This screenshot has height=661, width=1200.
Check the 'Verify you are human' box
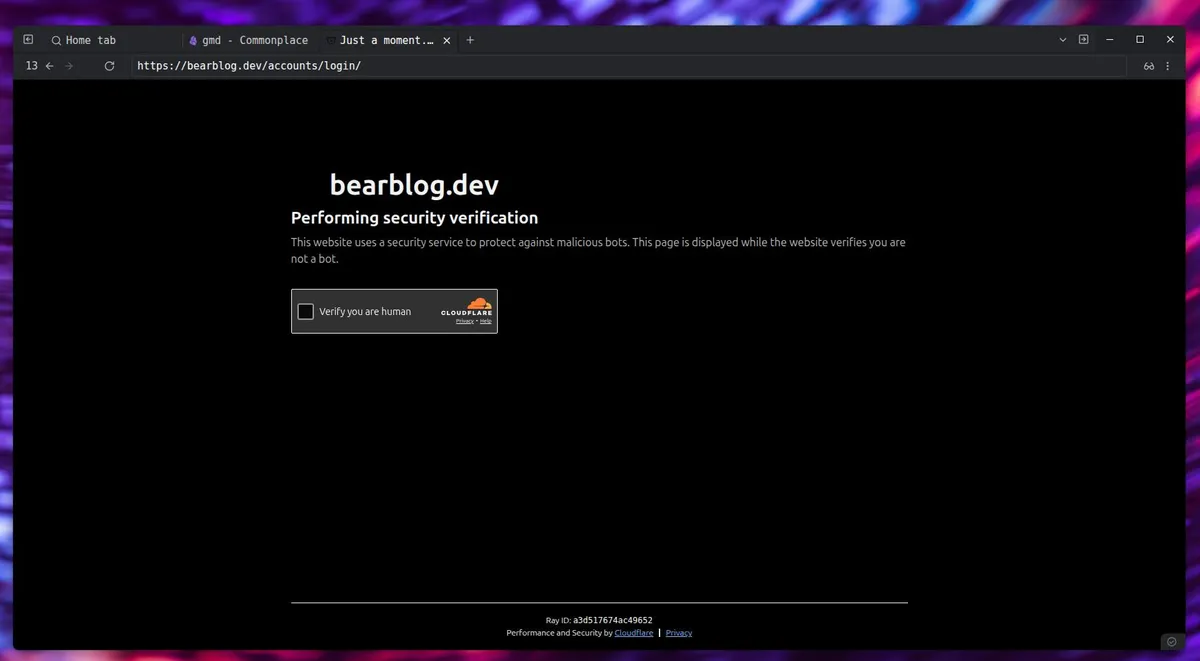(x=306, y=311)
